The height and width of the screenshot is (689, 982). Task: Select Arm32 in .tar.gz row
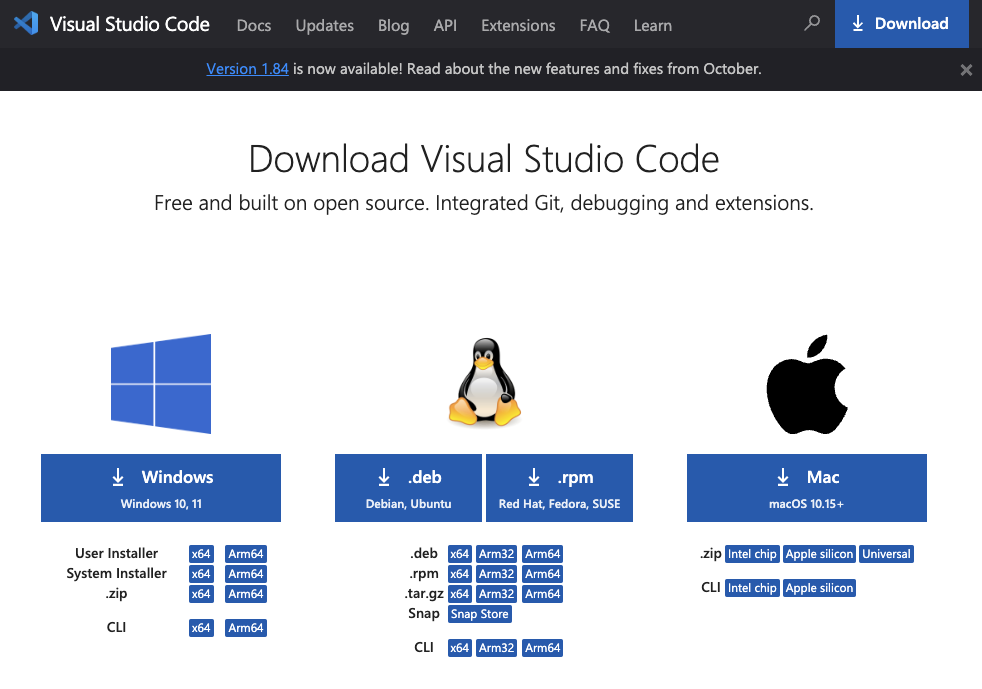coord(497,594)
